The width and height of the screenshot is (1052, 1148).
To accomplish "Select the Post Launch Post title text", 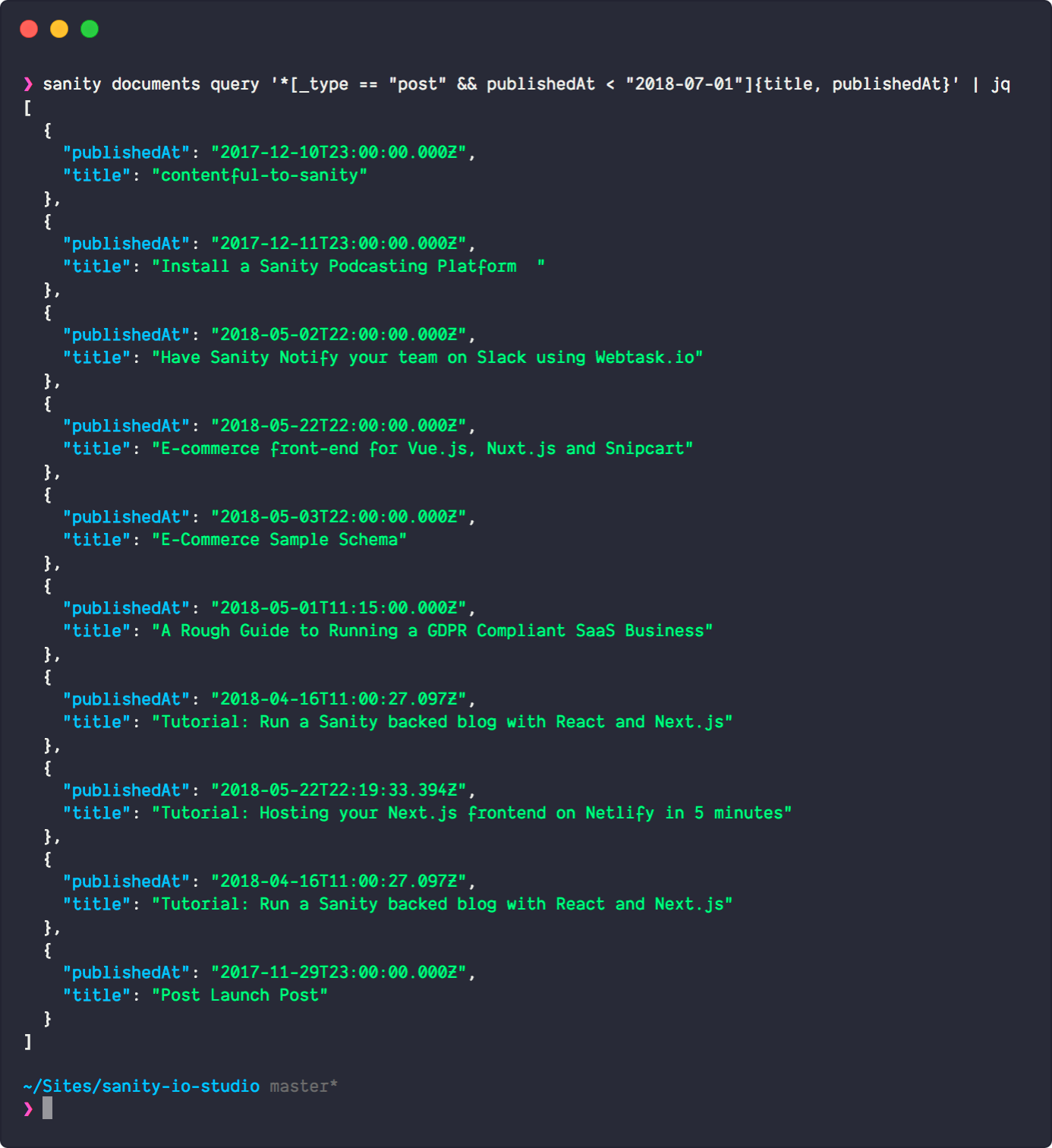I will coord(241,995).
